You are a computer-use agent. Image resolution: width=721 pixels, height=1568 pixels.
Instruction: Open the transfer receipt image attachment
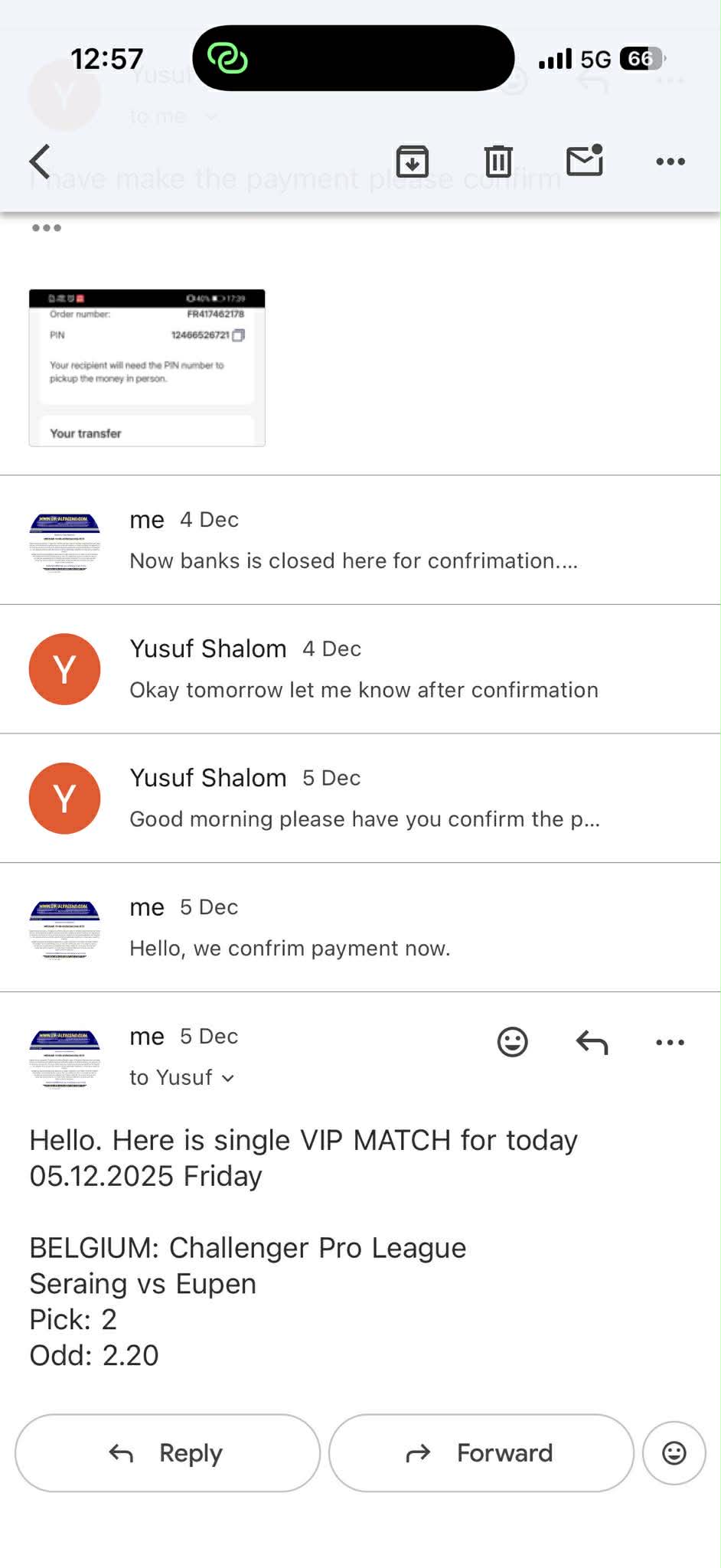click(147, 368)
